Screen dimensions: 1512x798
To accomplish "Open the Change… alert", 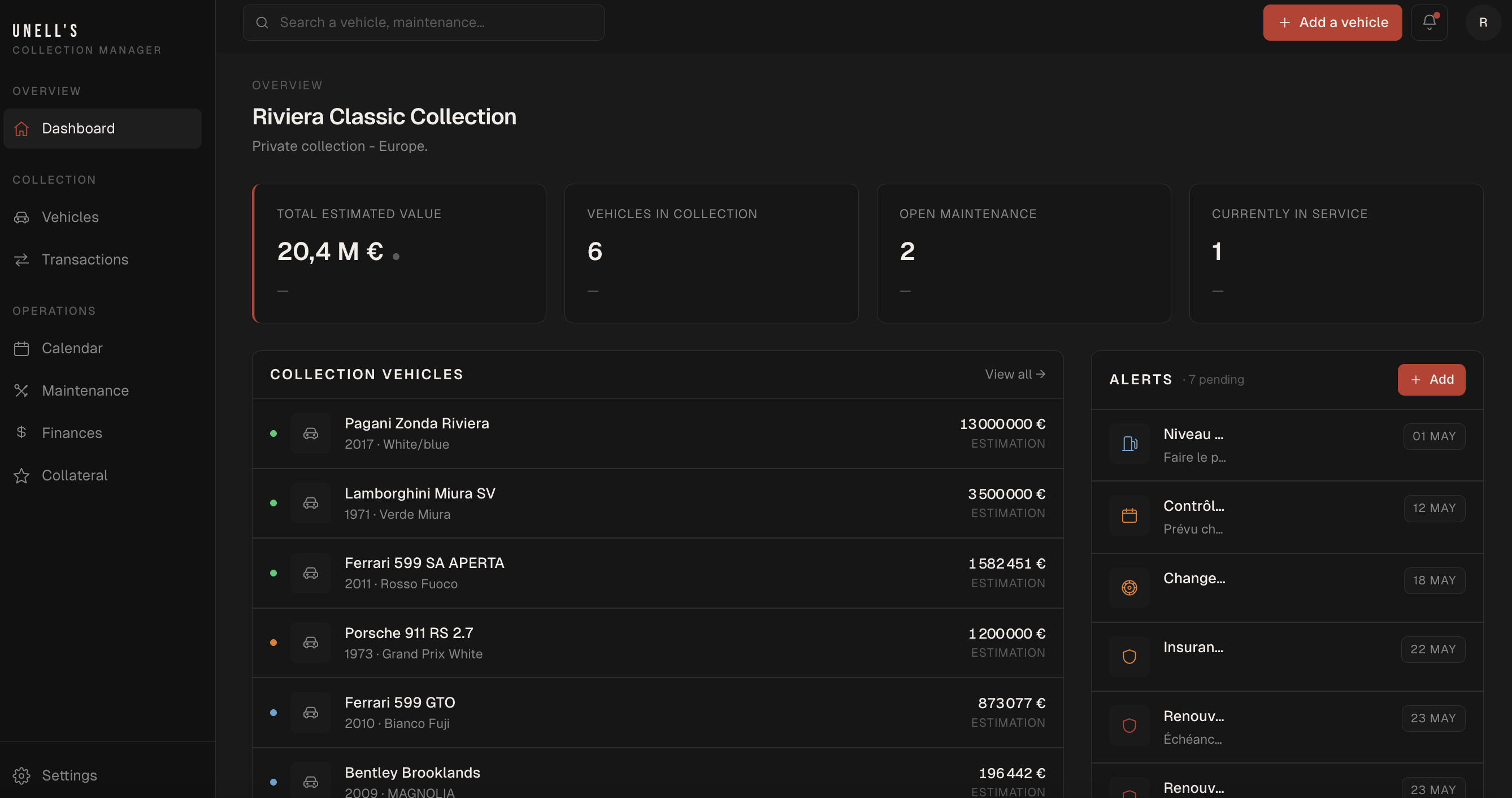I will [x=1287, y=588].
